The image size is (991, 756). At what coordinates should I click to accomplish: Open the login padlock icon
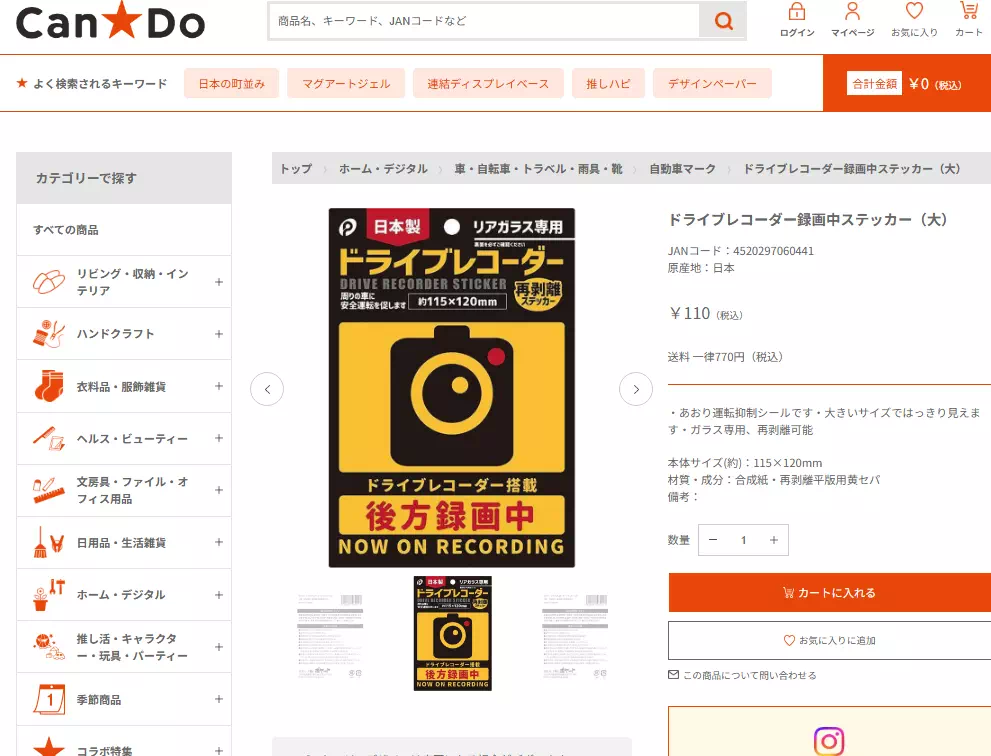797,14
